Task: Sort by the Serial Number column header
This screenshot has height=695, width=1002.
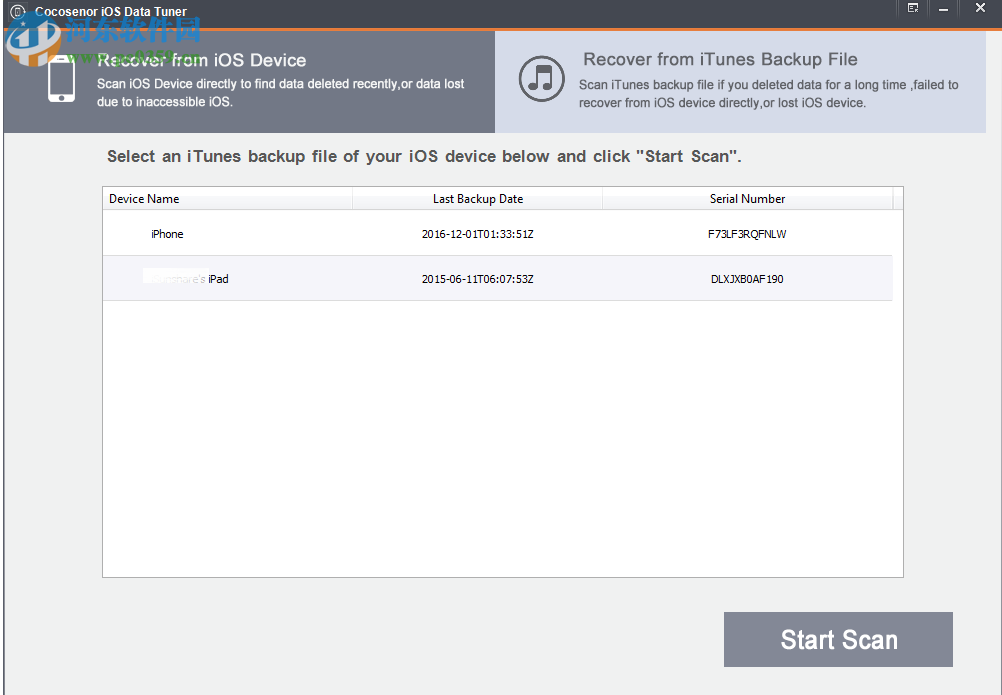Action: (x=747, y=199)
